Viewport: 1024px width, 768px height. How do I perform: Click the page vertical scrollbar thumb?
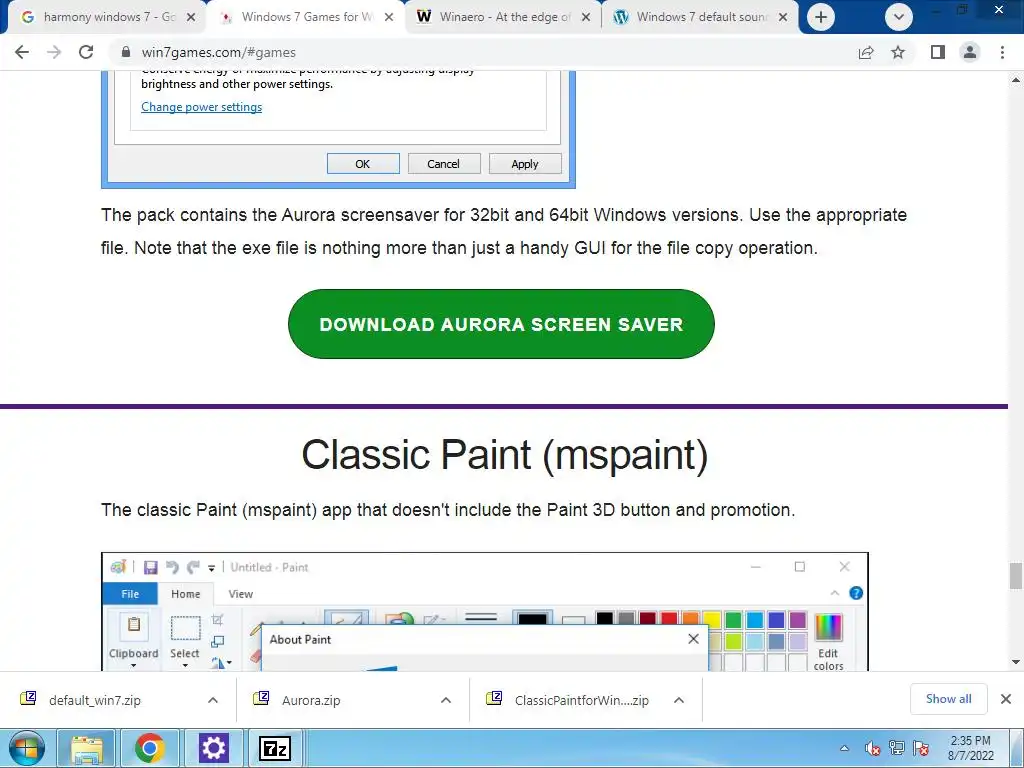pyautogui.click(x=1016, y=575)
